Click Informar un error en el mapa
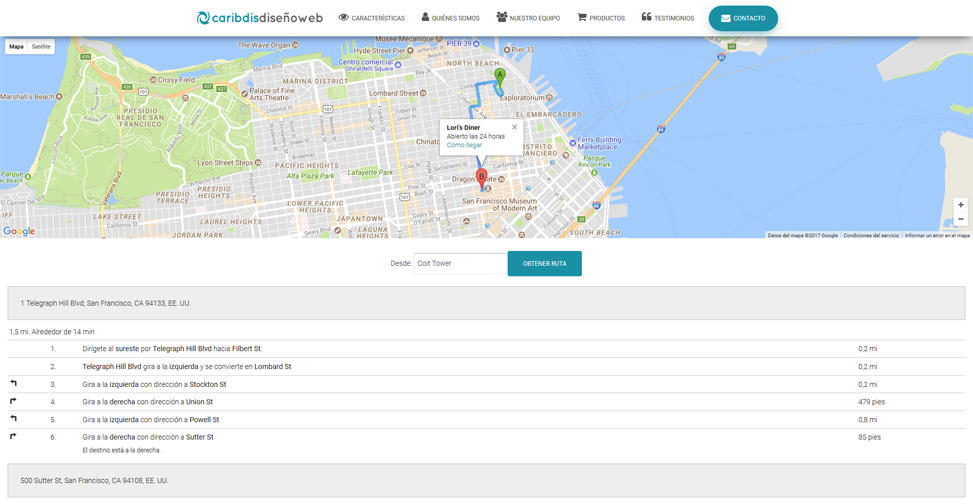 [936, 236]
